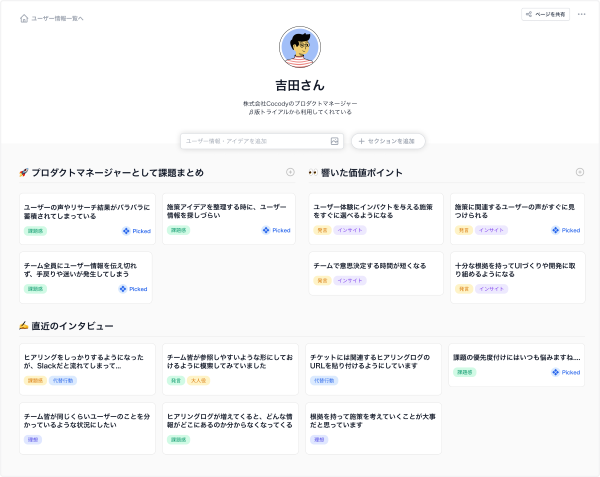Click yellow tag on チームで意思決定する card

(x=322, y=280)
